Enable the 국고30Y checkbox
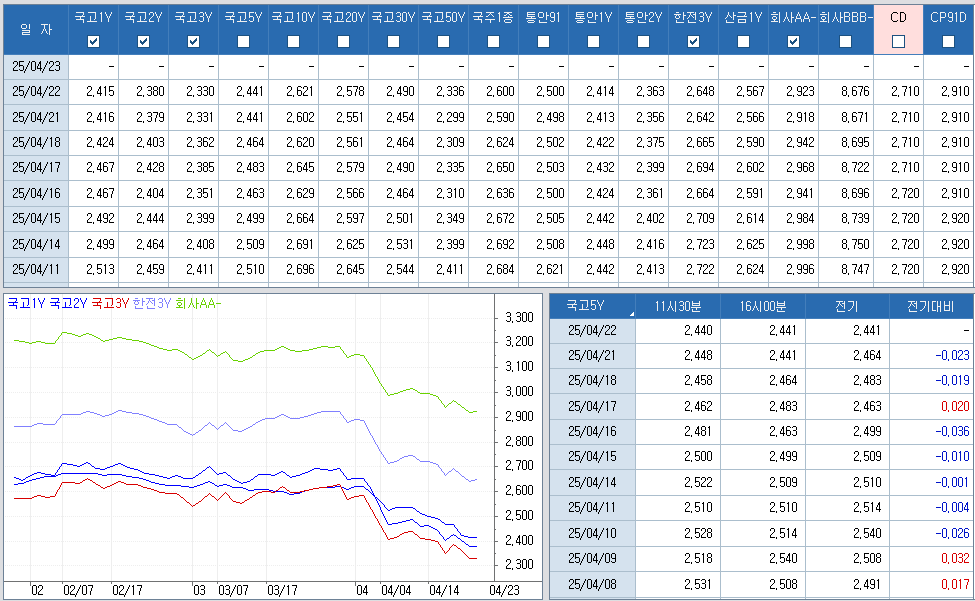Viewport: 975px width, 601px height. (393, 41)
